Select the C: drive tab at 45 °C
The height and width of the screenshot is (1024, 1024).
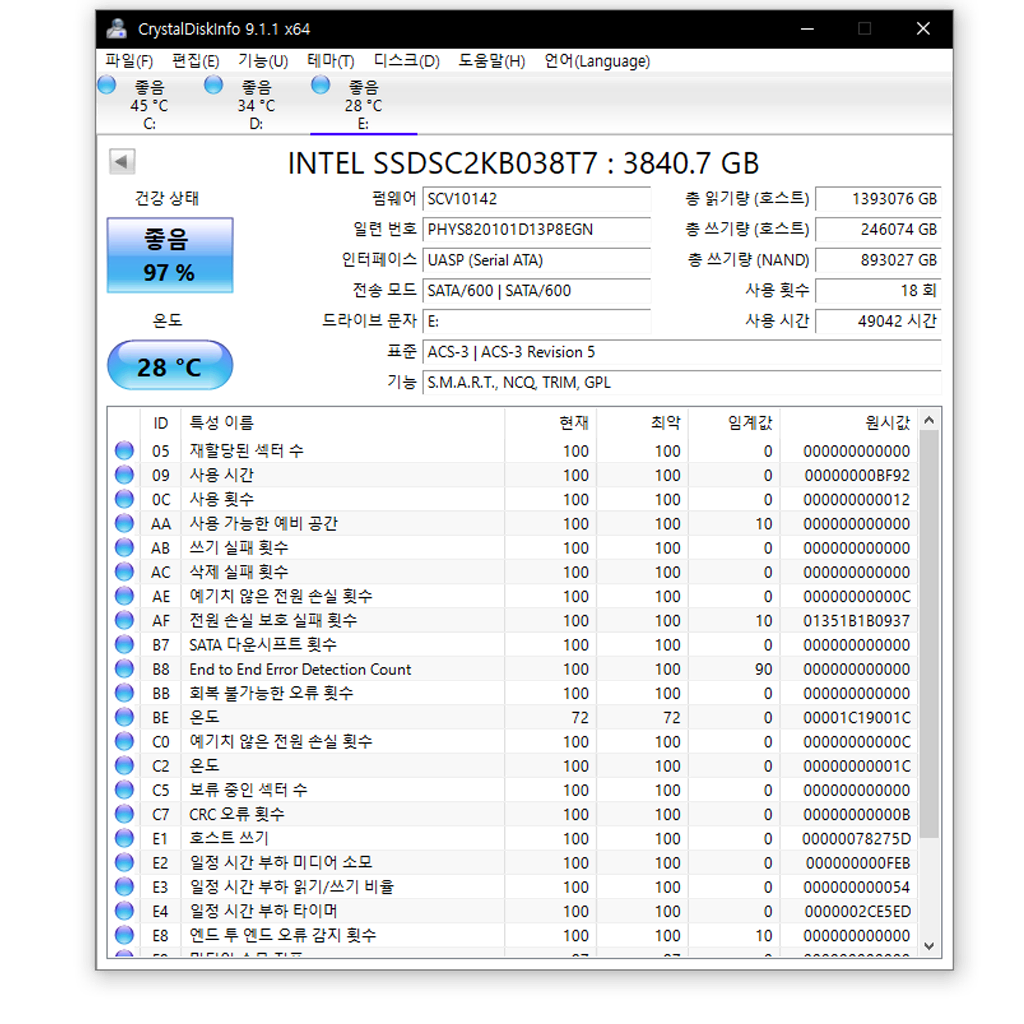(150, 104)
